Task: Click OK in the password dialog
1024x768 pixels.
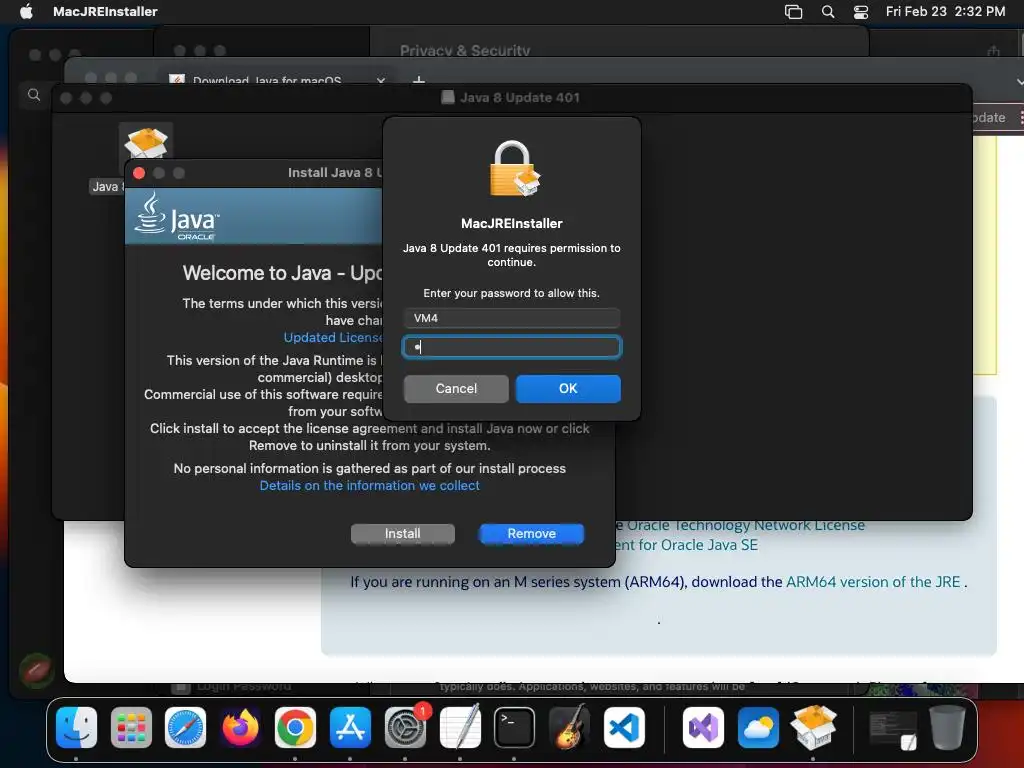Action: (x=568, y=389)
